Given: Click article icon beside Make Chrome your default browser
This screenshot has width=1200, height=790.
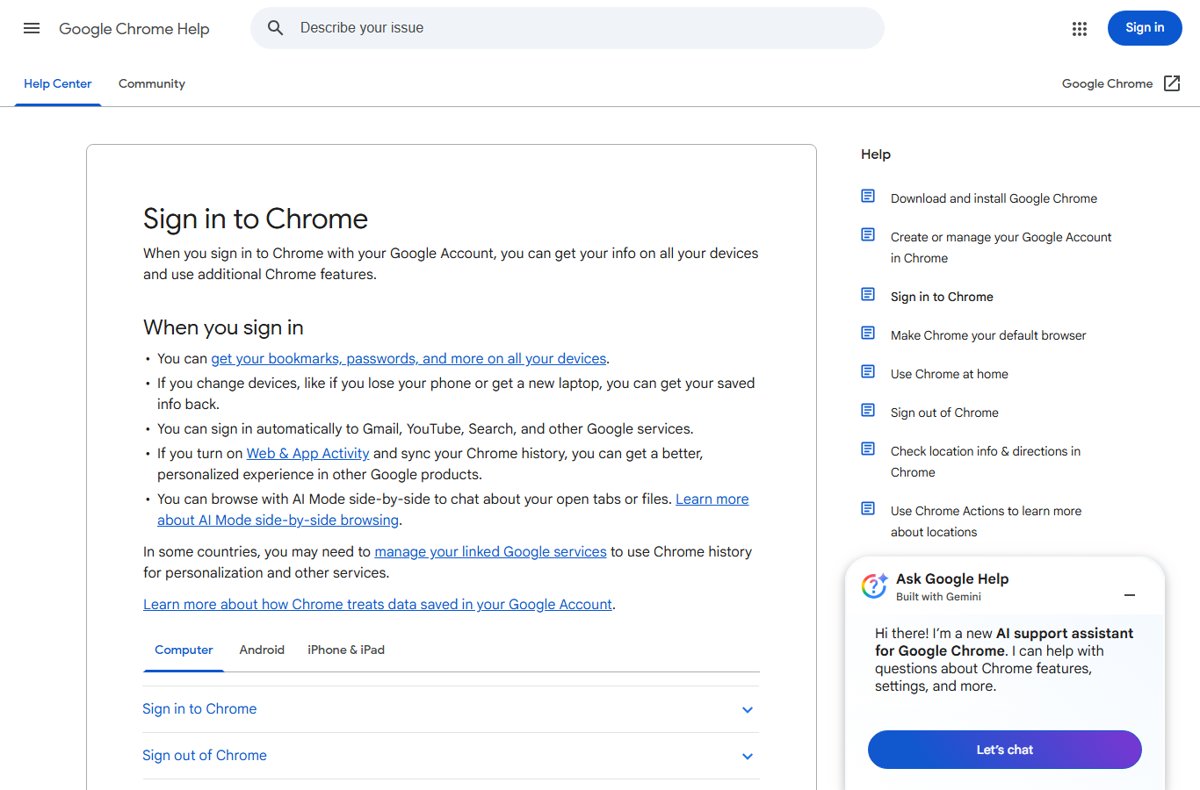Looking at the screenshot, I should click(868, 333).
